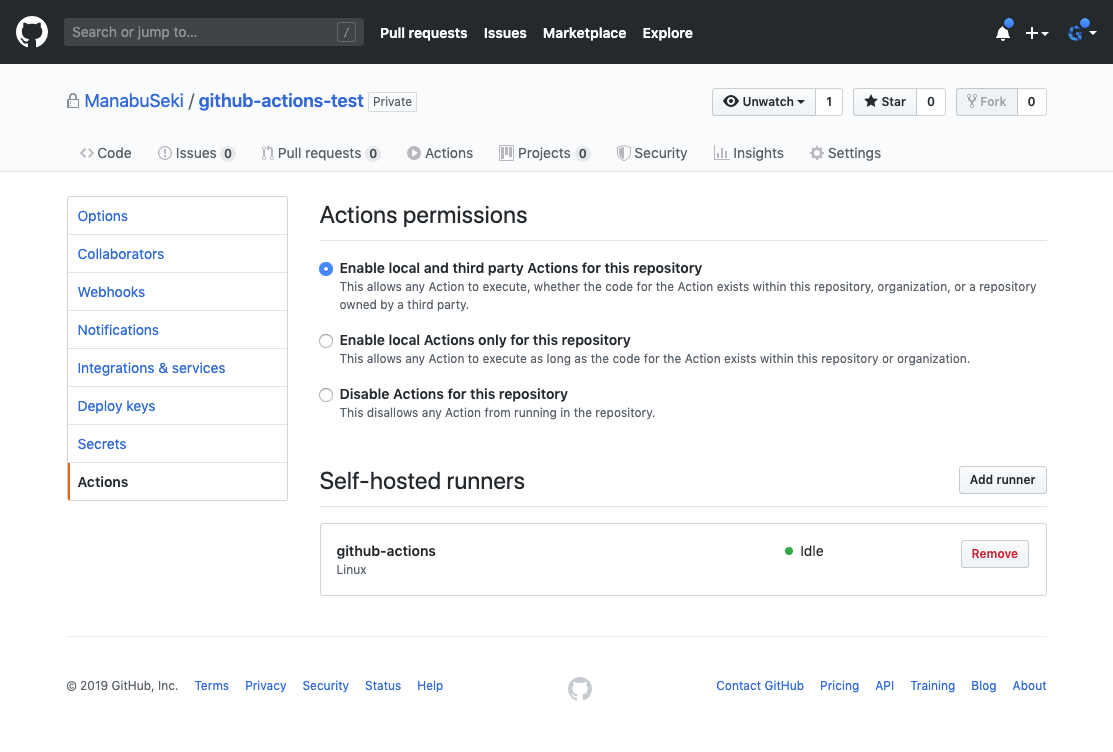Image resolution: width=1113 pixels, height=752 pixels.
Task: Click the star icon on Star button
Action: click(x=870, y=101)
